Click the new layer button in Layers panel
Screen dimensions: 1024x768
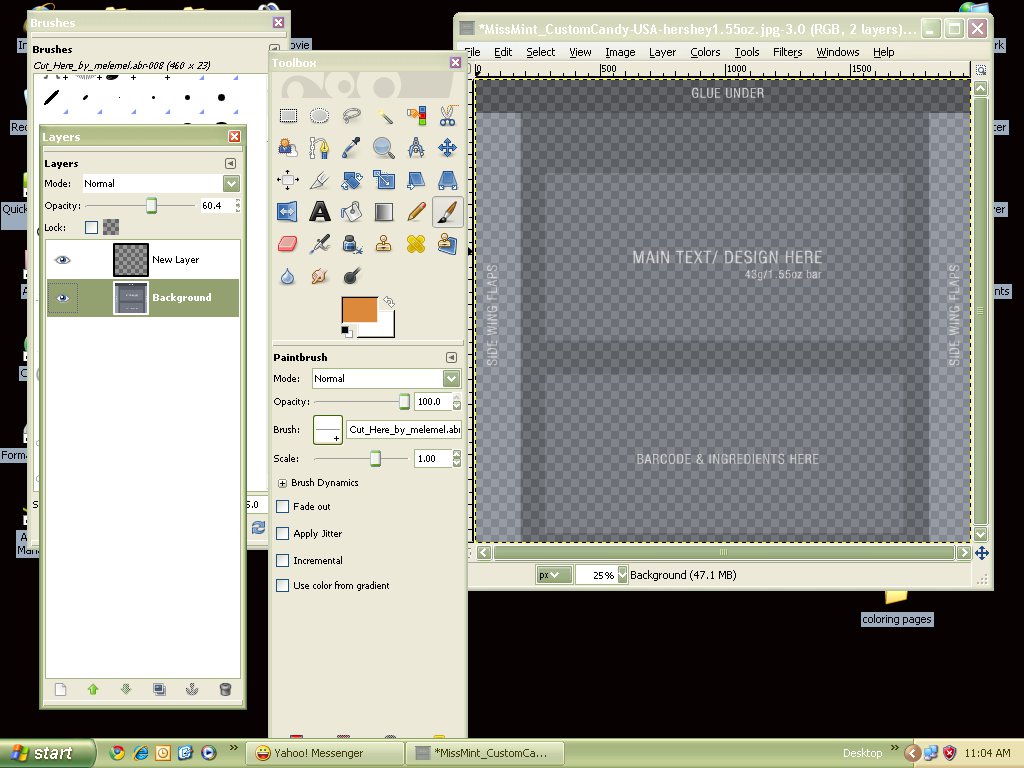point(61,690)
